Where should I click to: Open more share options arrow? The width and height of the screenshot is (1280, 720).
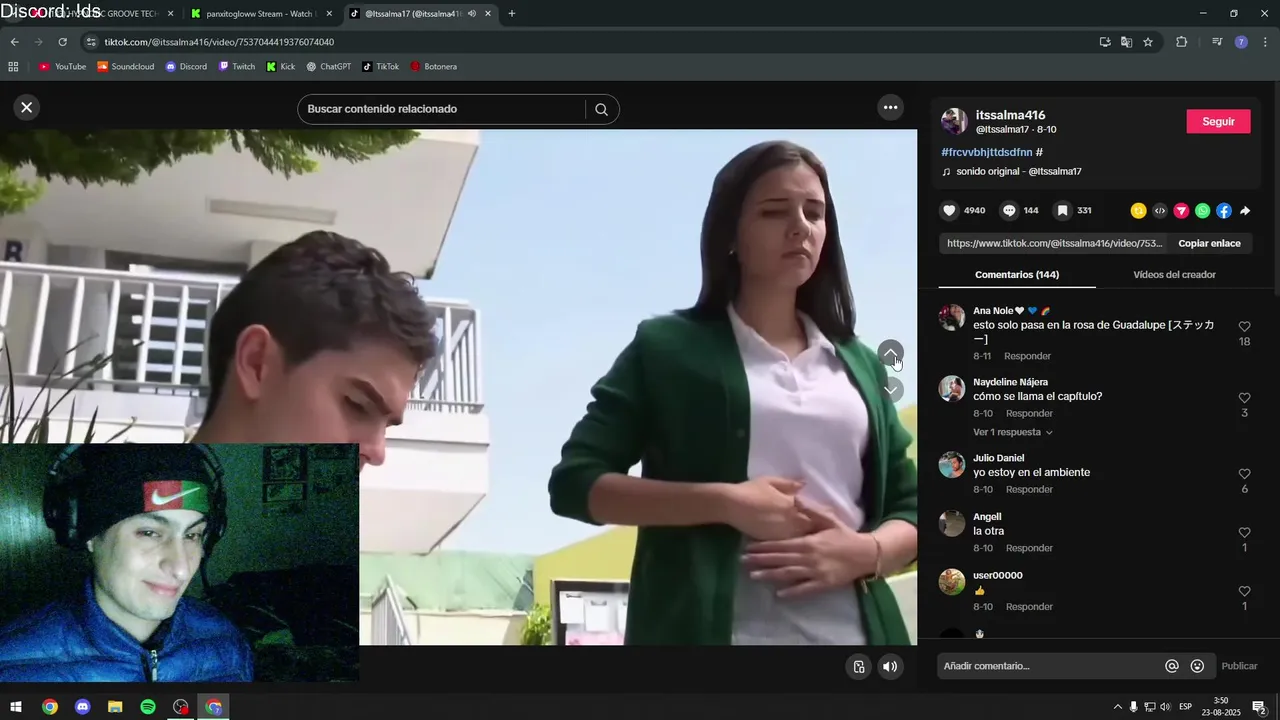[1245, 211]
